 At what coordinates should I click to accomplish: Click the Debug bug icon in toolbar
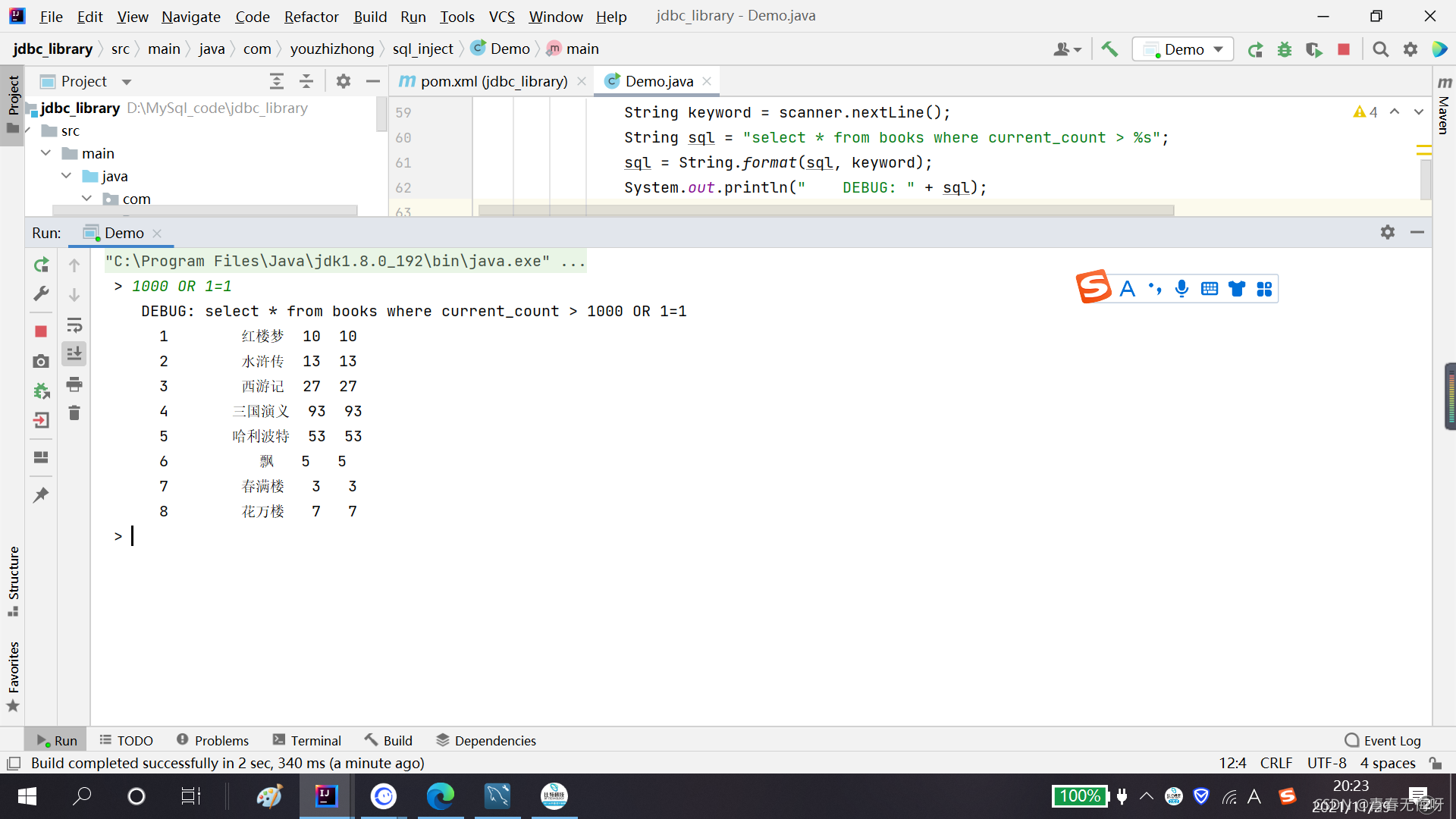[x=1285, y=49]
